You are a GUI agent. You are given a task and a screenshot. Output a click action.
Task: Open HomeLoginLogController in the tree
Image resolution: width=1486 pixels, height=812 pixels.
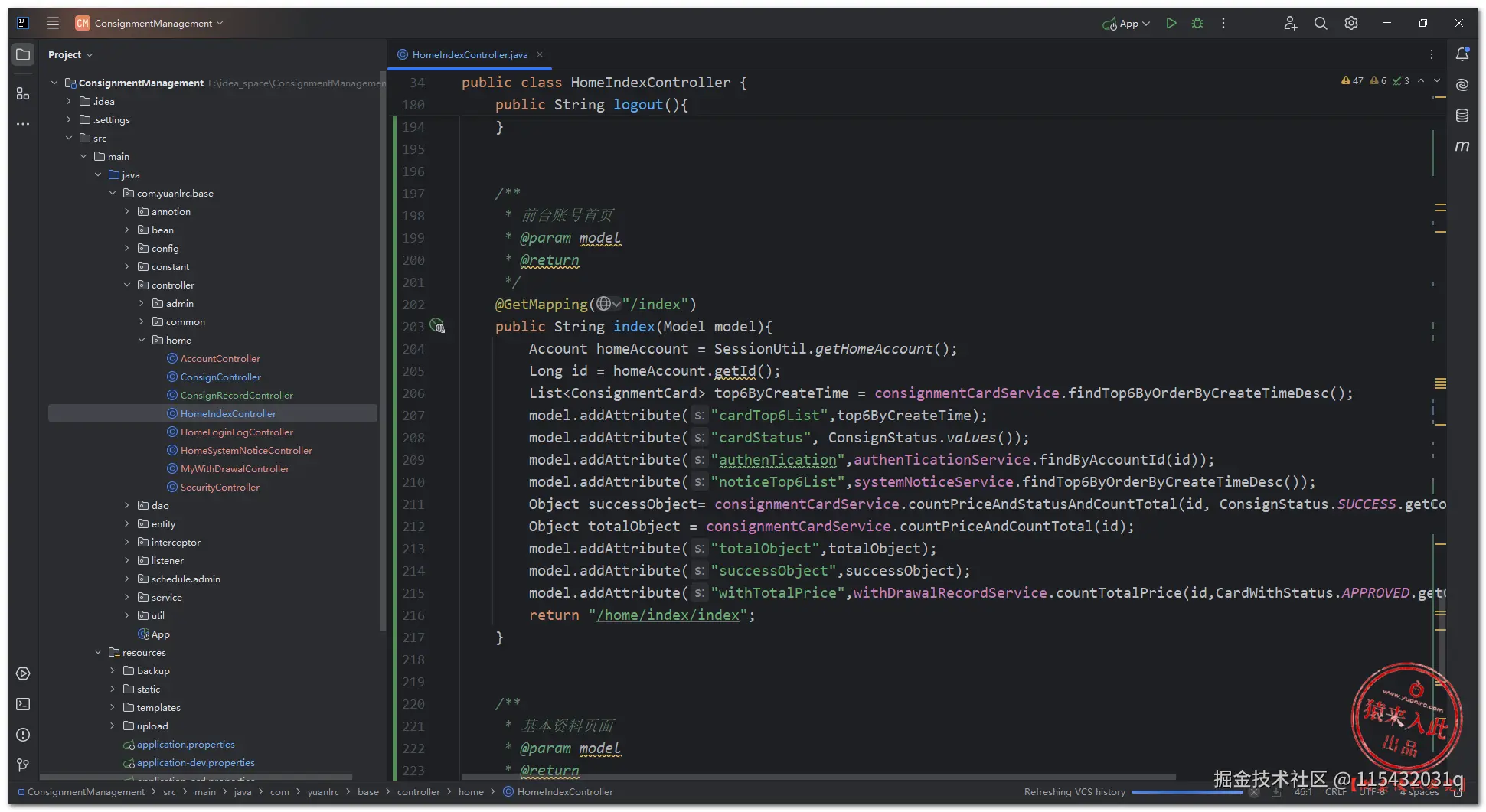pos(237,432)
